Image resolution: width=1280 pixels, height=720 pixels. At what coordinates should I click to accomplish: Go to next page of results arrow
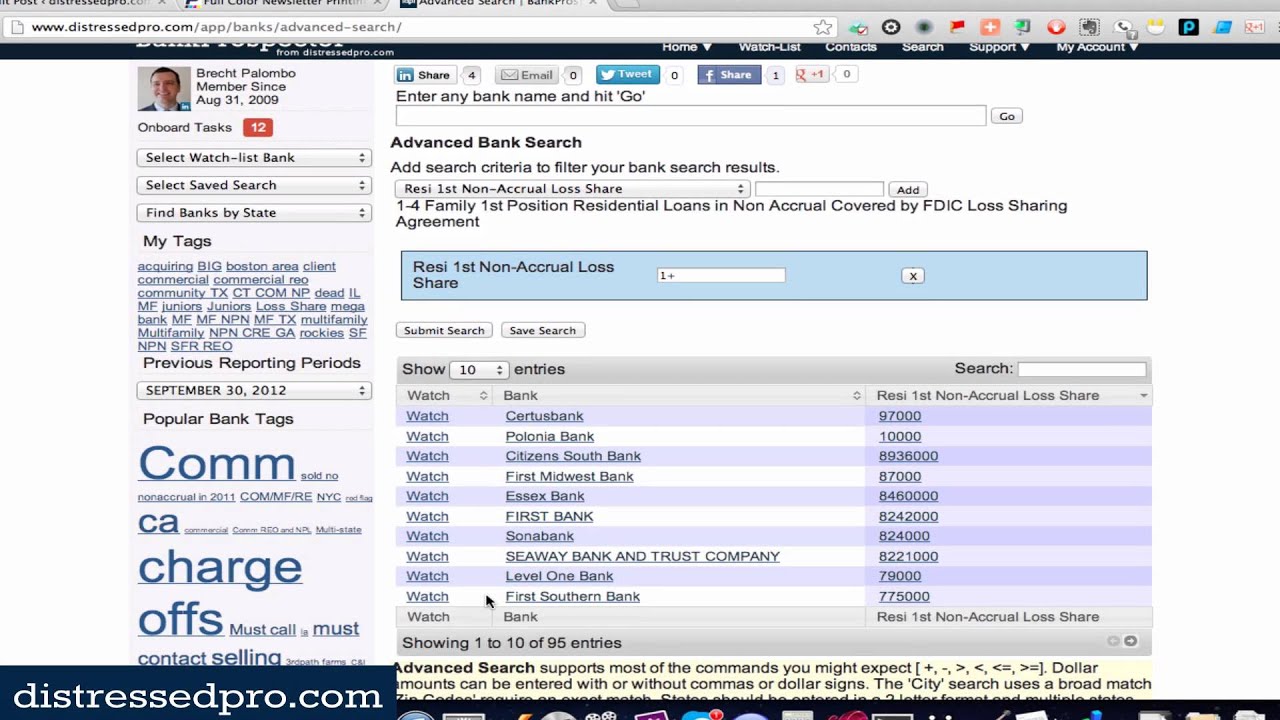(x=1130, y=641)
